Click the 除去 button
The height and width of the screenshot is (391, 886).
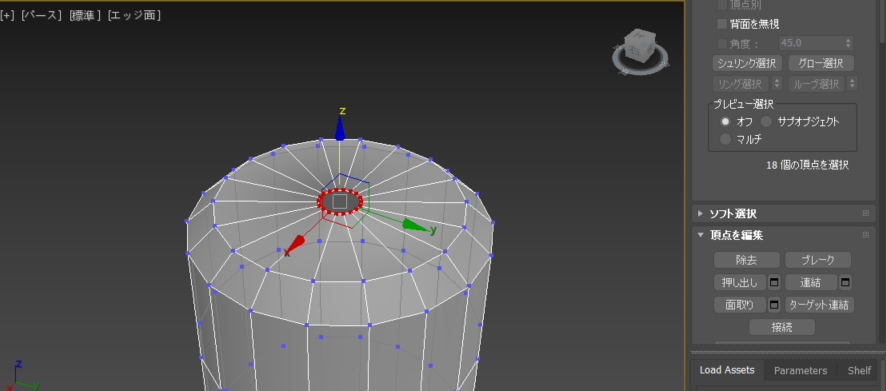[746, 260]
